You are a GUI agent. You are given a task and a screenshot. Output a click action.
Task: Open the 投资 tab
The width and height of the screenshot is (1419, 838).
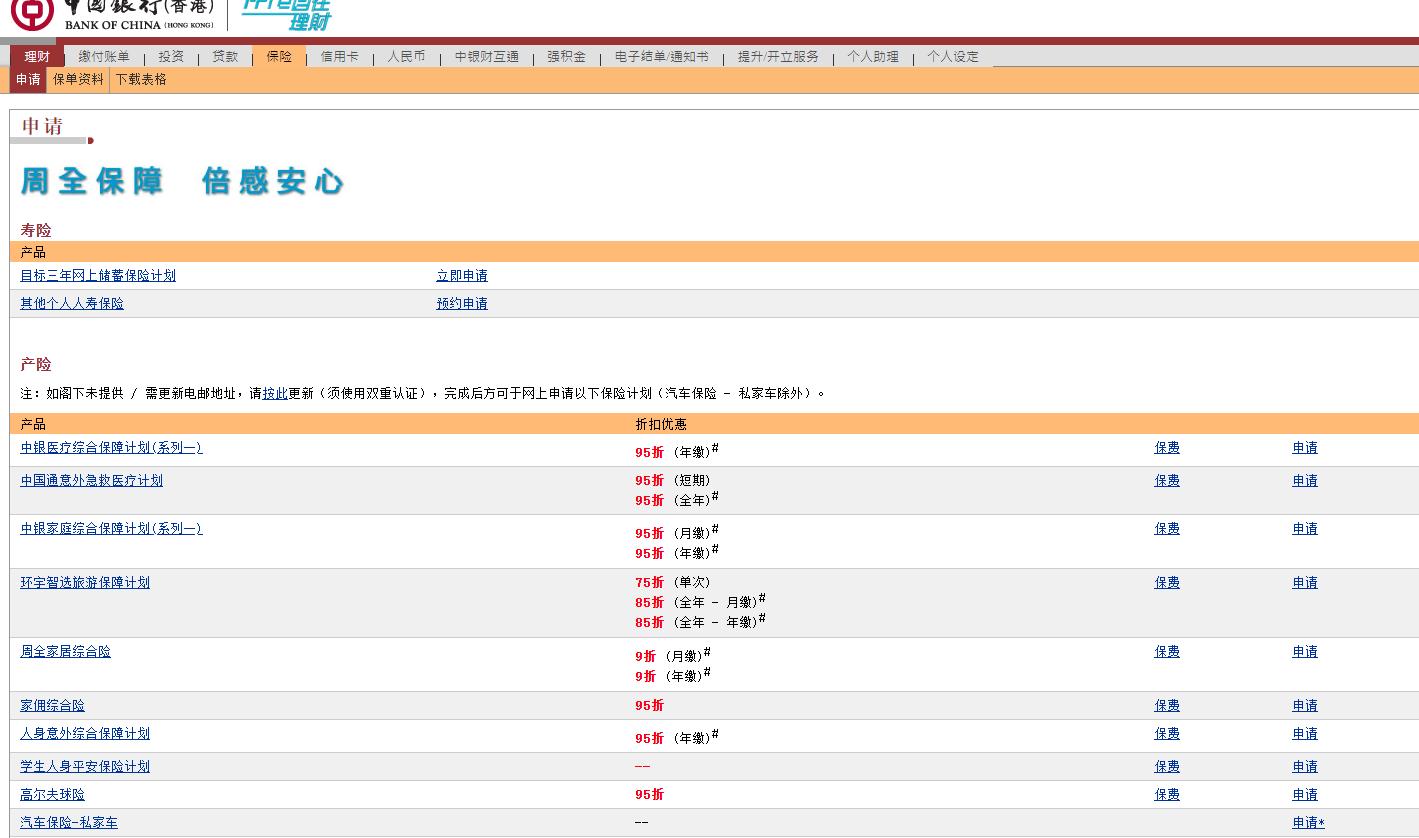(171, 57)
